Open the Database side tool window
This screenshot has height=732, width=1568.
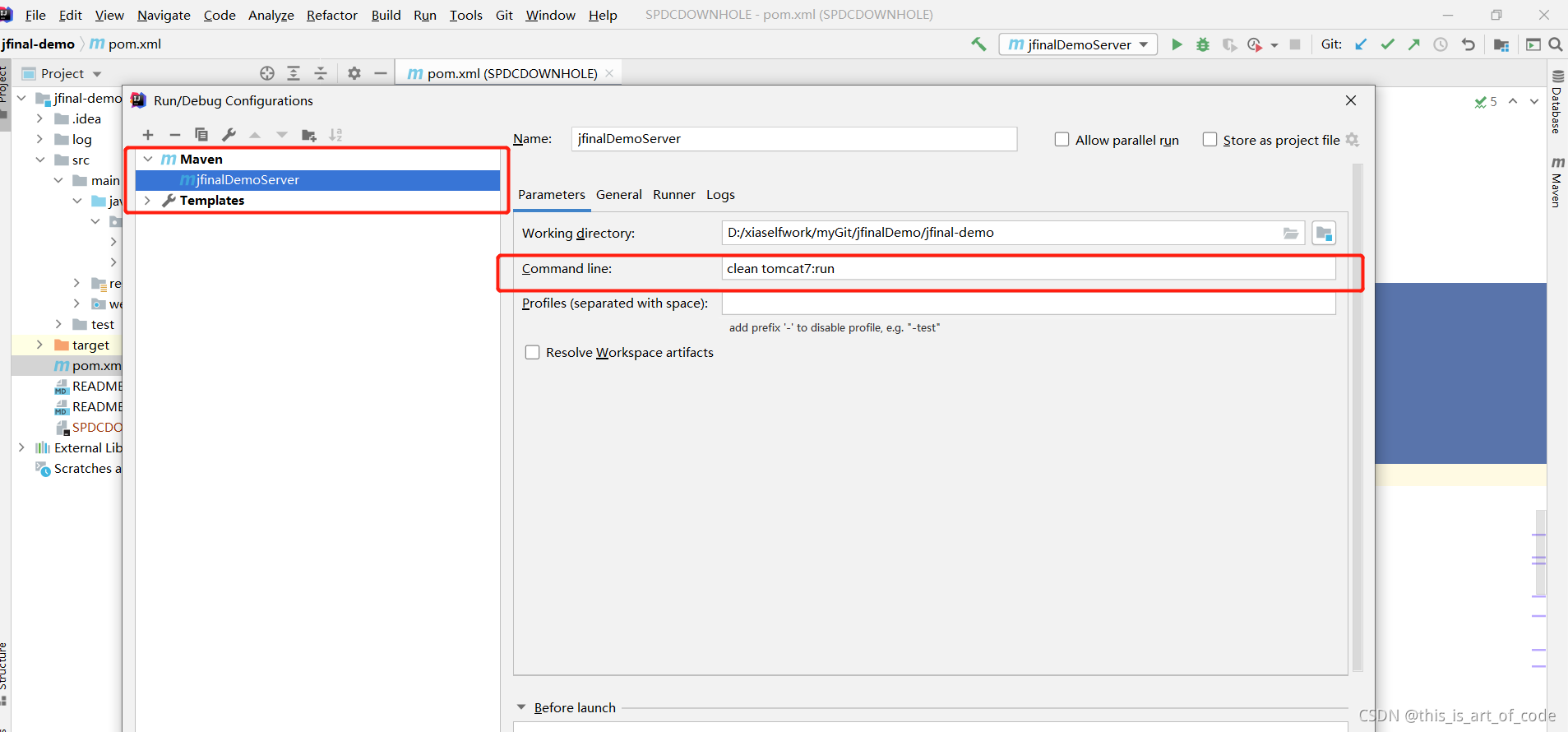tap(1557, 103)
